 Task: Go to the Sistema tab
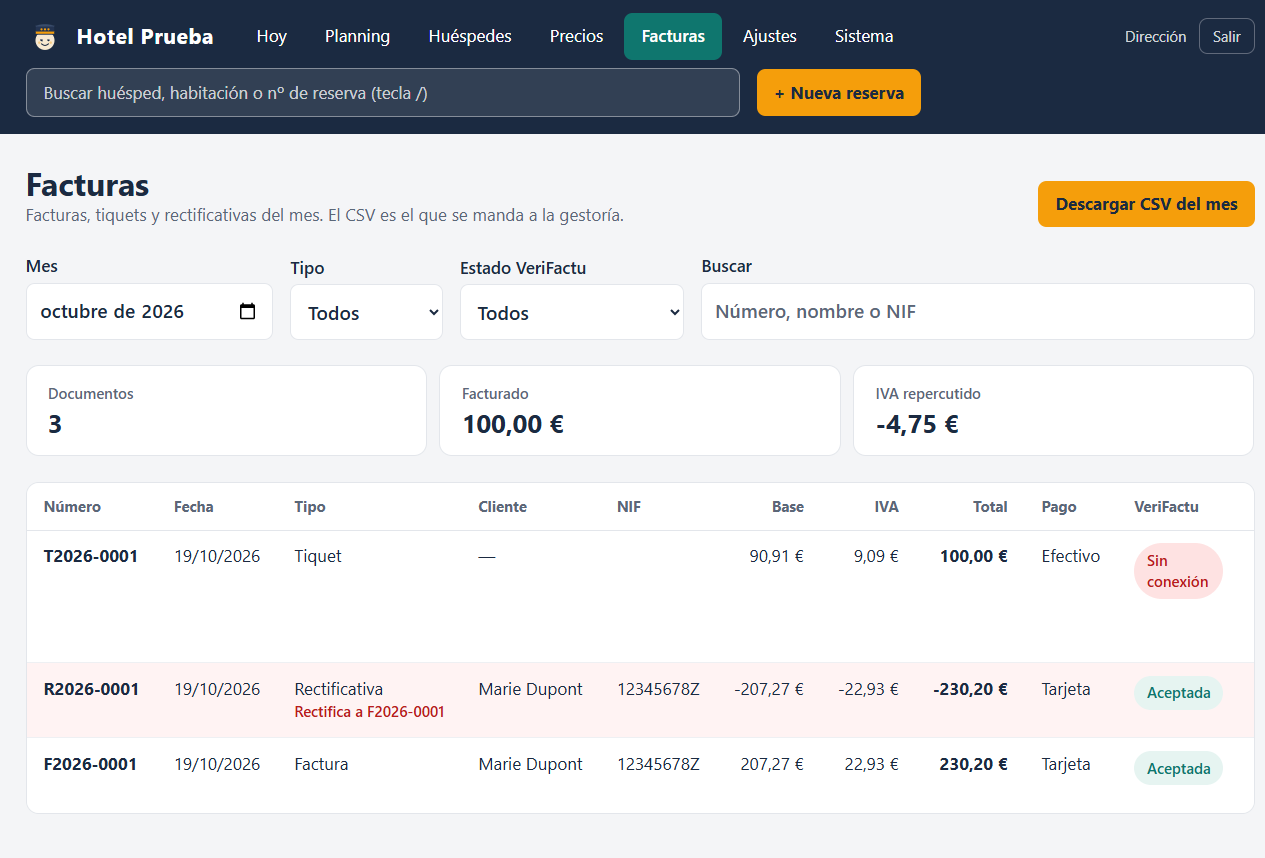coord(864,36)
